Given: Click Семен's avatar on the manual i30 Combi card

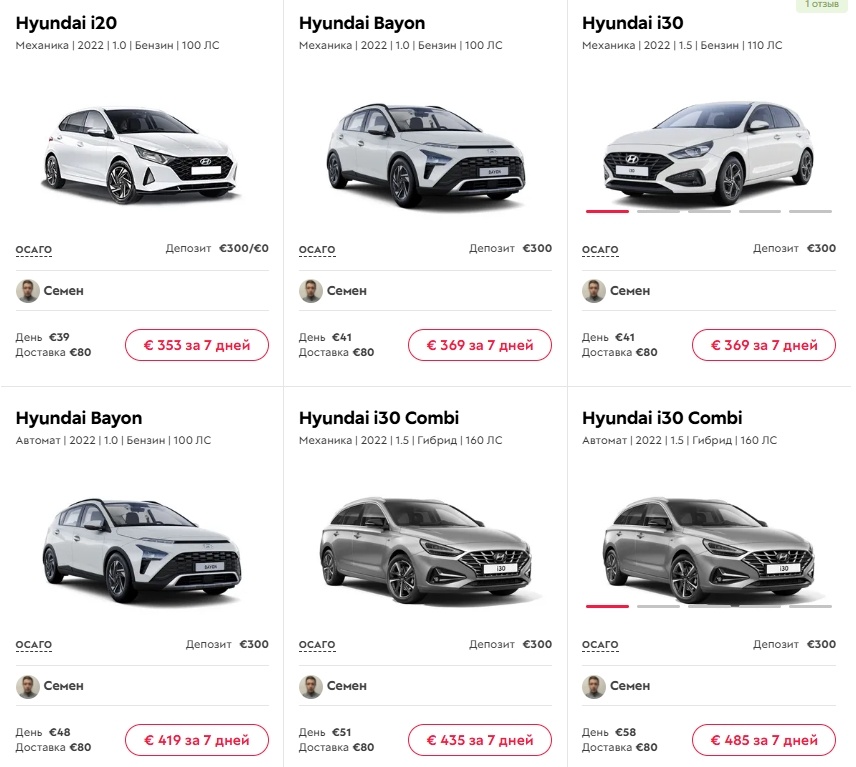Looking at the screenshot, I should (312, 685).
